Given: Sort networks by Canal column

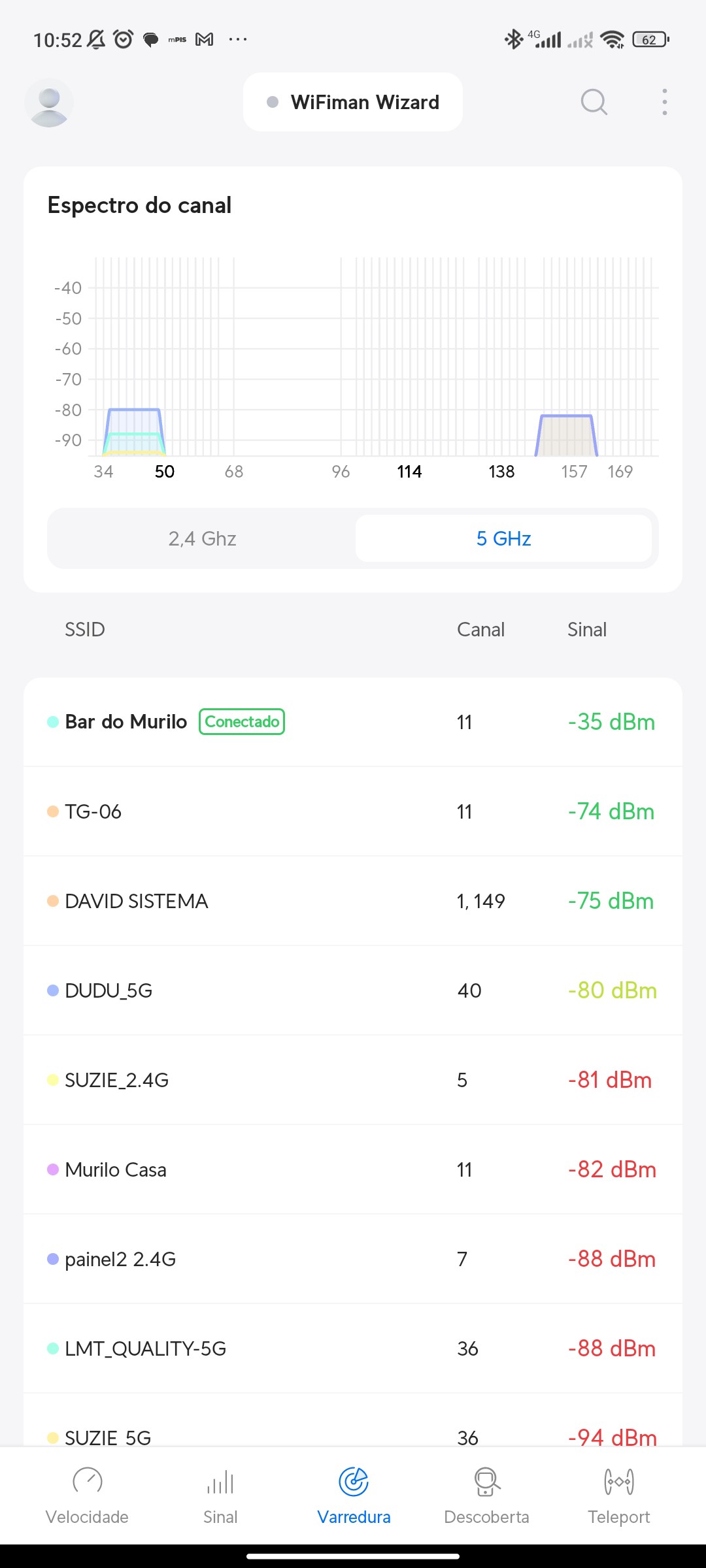Looking at the screenshot, I should pyautogui.click(x=480, y=630).
